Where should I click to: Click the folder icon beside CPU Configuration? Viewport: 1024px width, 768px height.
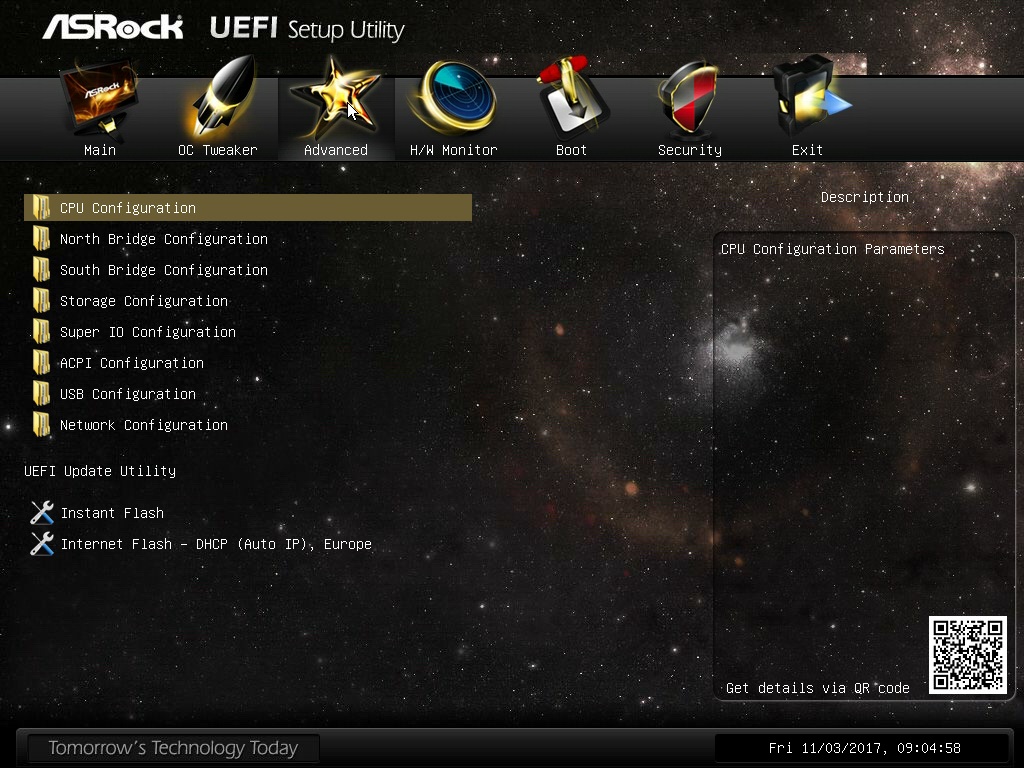[41, 208]
